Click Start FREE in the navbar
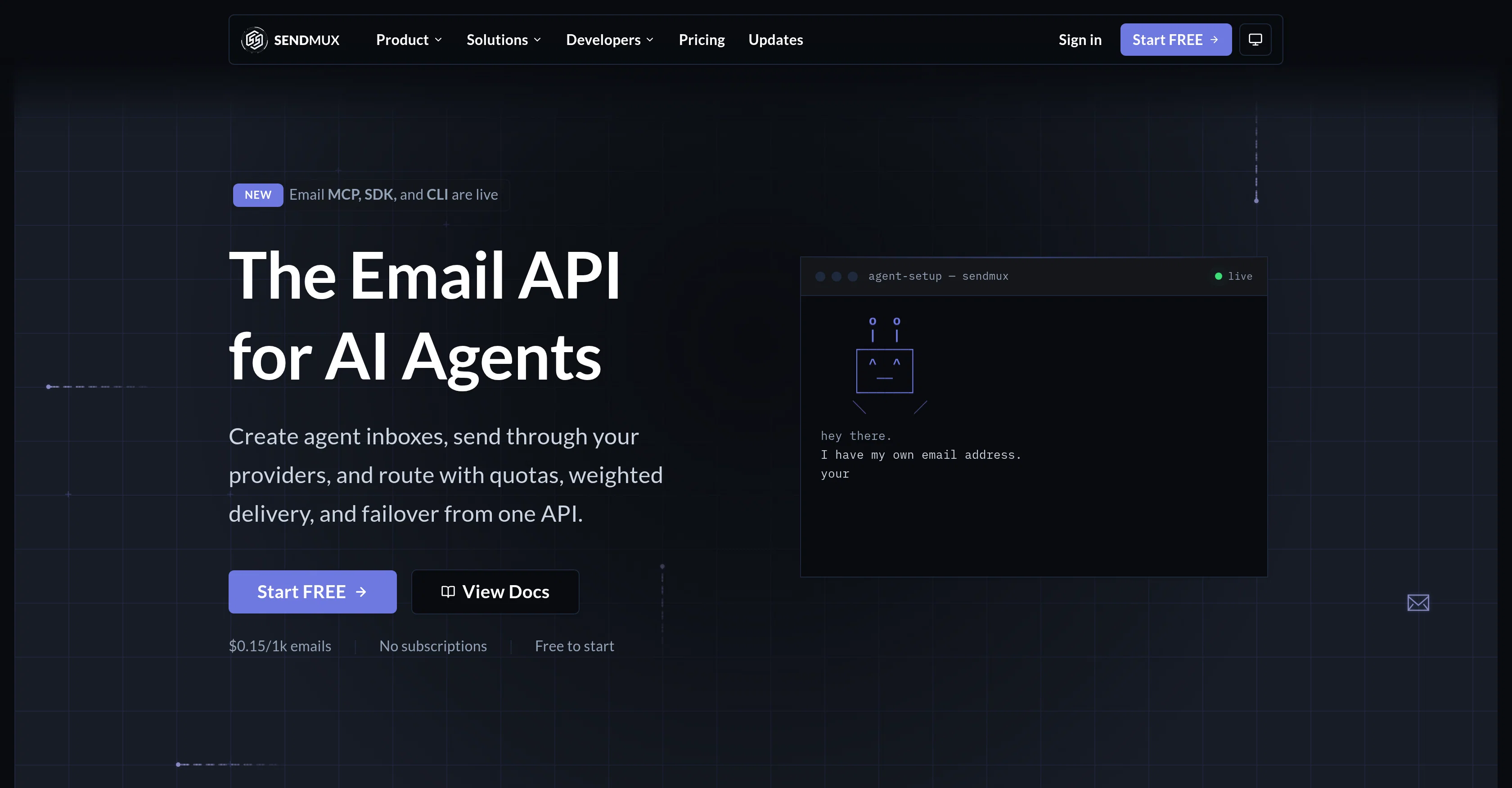This screenshot has width=1512, height=788. pyautogui.click(x=1176, y=40)
